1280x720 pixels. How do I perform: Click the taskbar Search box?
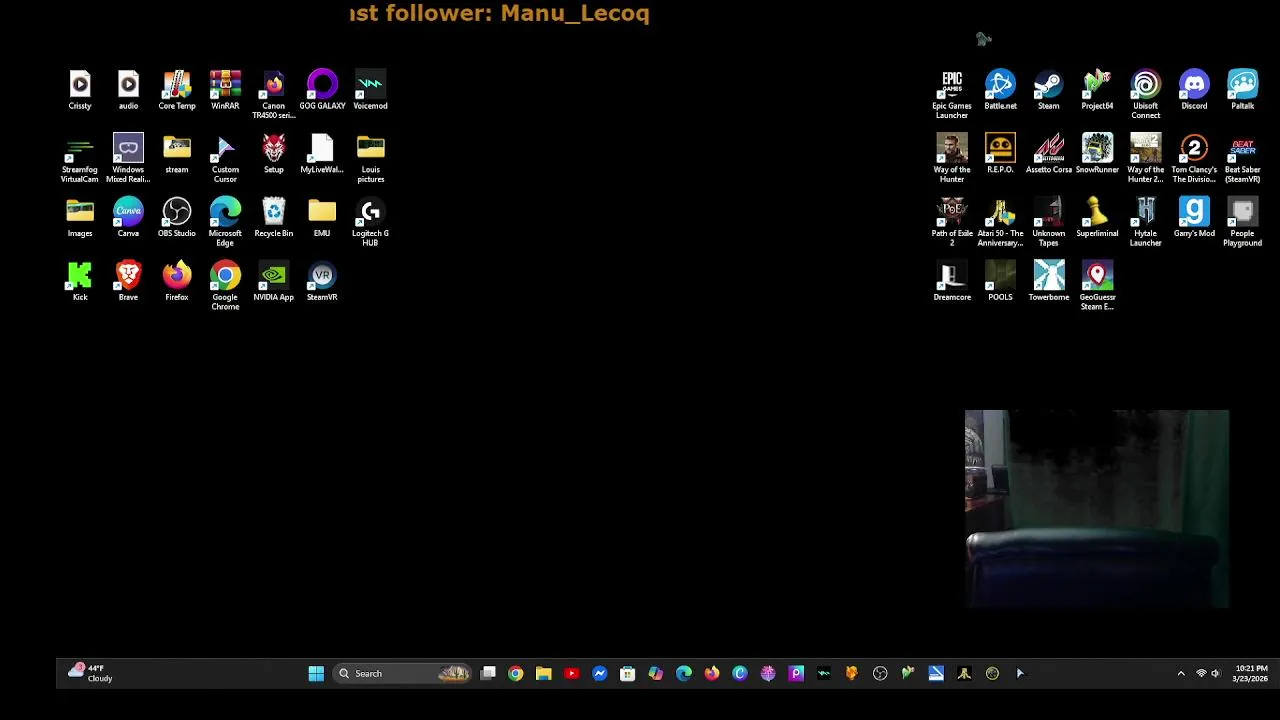[x=402, y=674]
